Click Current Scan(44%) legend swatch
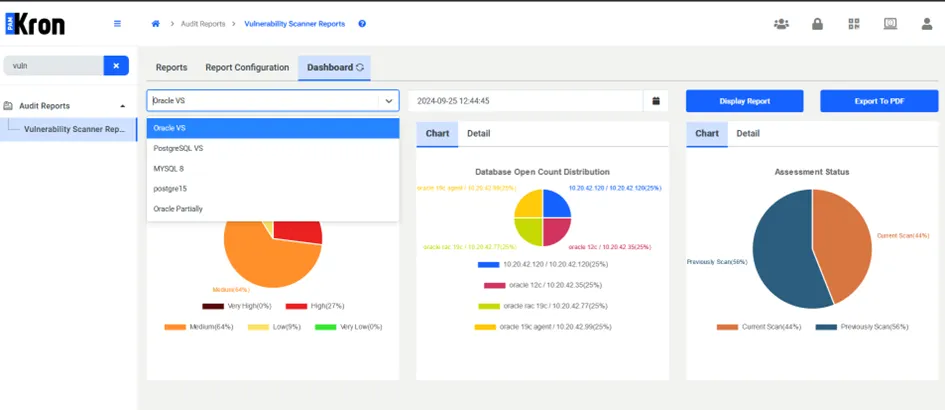Screen dimensions: 945x410 click(x=727, y=327)
